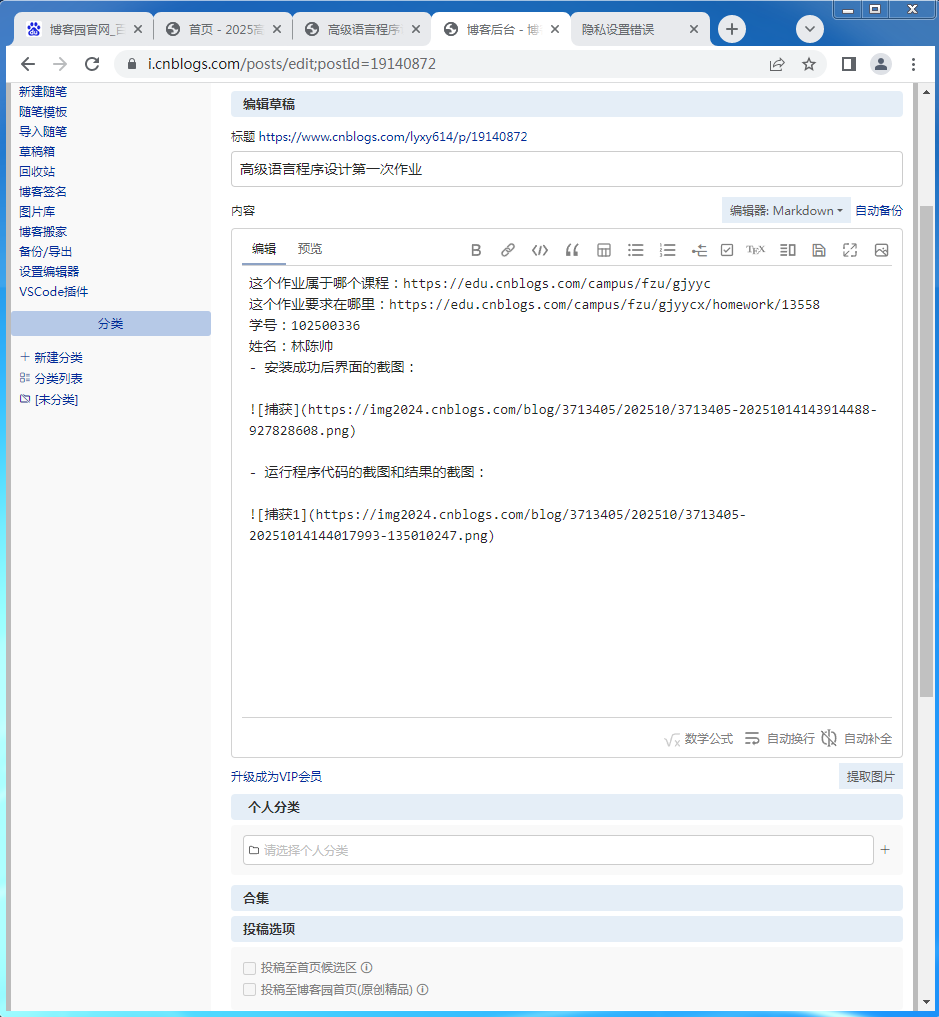Open 博客搬家 in sidebar
Image resolution: width=939 pixels, height=1017 pixels.
(43, 232)
